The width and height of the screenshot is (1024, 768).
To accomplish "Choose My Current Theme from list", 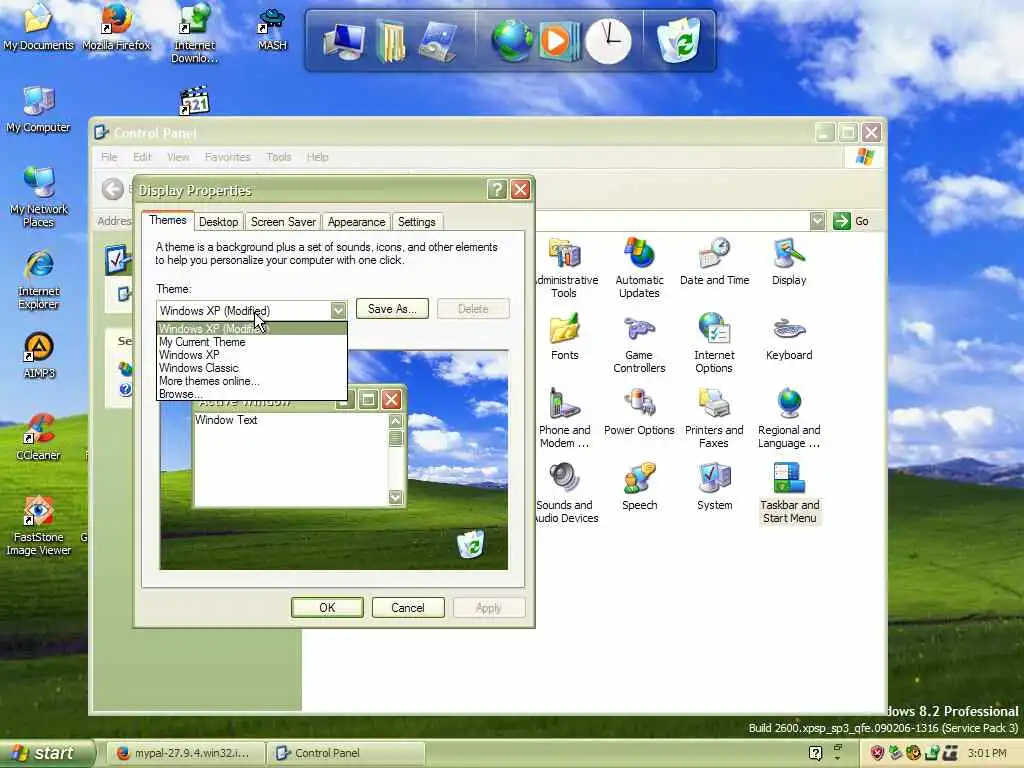I will point(252,342).
